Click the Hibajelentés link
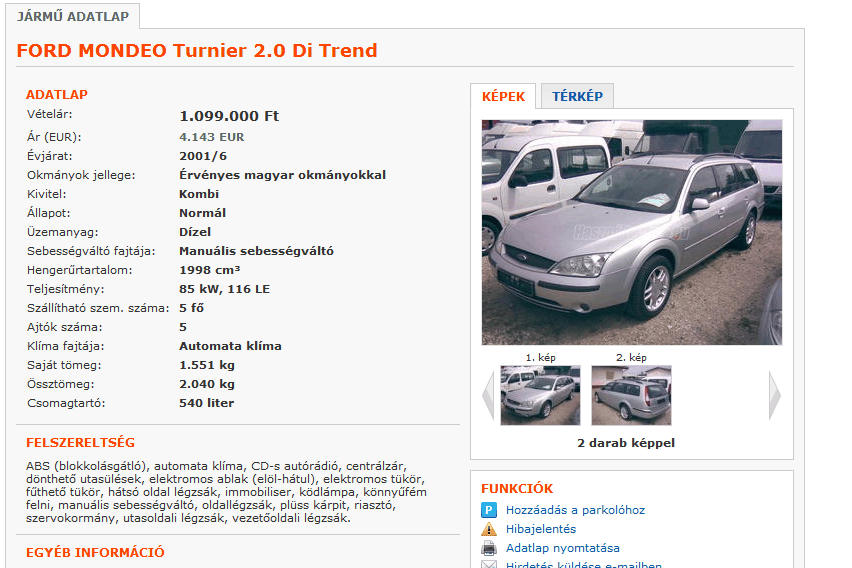The height and width of the screenshot is (568, 852). (x=541, y=529)
